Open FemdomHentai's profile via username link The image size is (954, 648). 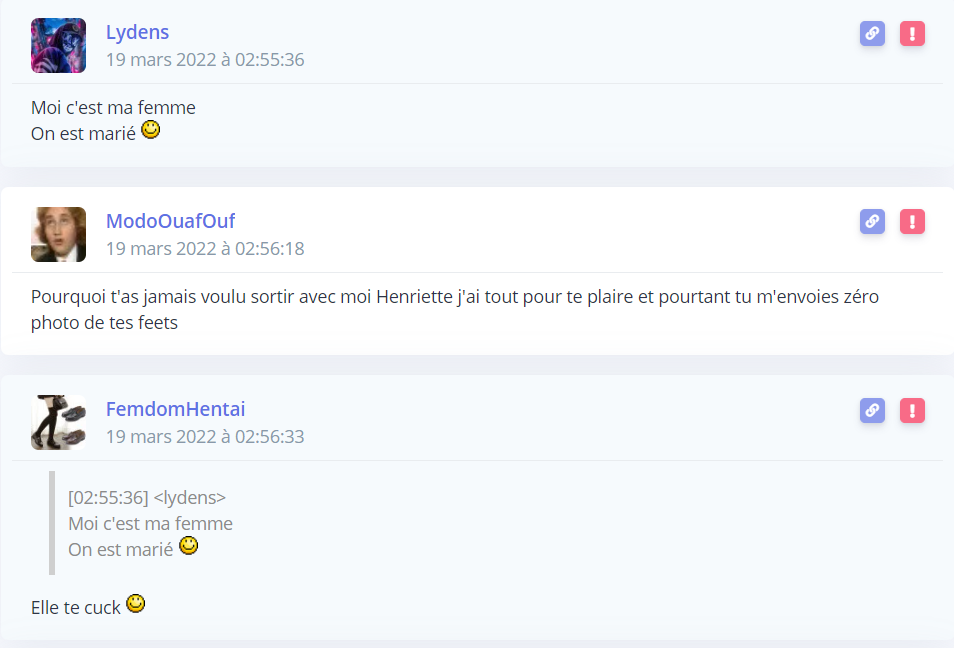[x=175, y=409]
